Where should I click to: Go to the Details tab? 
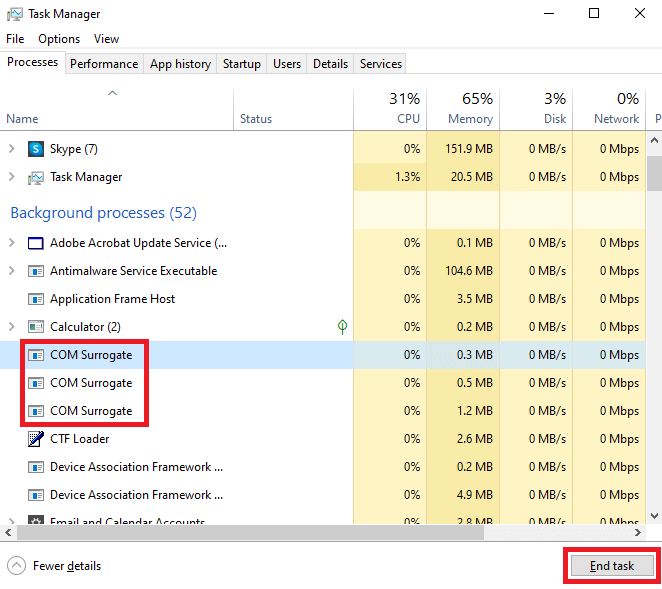[x=331, y=64]
